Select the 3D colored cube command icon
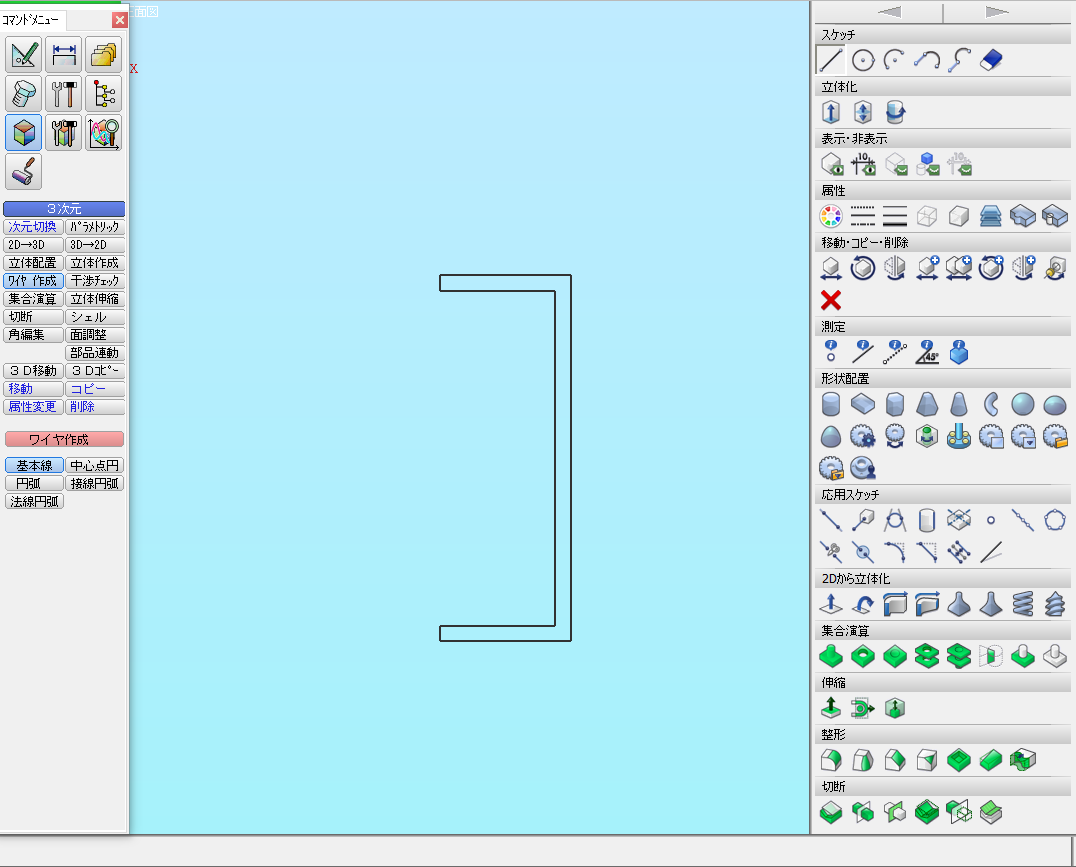Screen dimensions: 1076x867 [23, 132]
